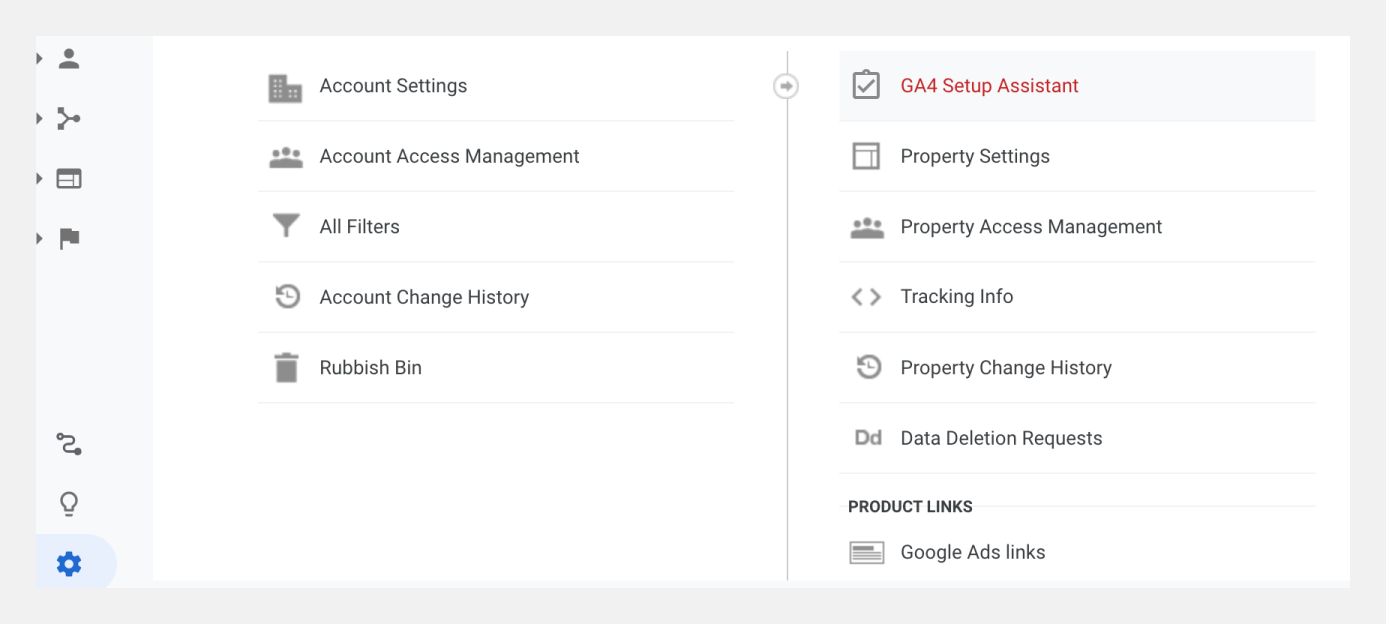The image size is (1387, 624).
Task: Click people icon beside Account Access Management
Action: (286, 157)
